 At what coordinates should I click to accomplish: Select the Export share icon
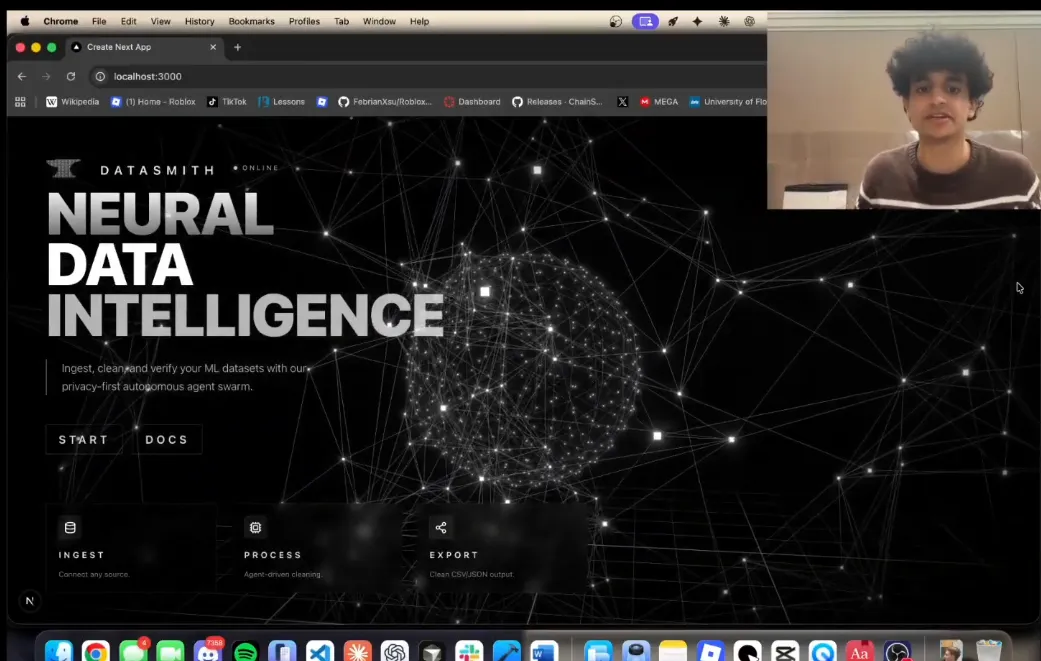pyautogui.click(x=441, y=527)
